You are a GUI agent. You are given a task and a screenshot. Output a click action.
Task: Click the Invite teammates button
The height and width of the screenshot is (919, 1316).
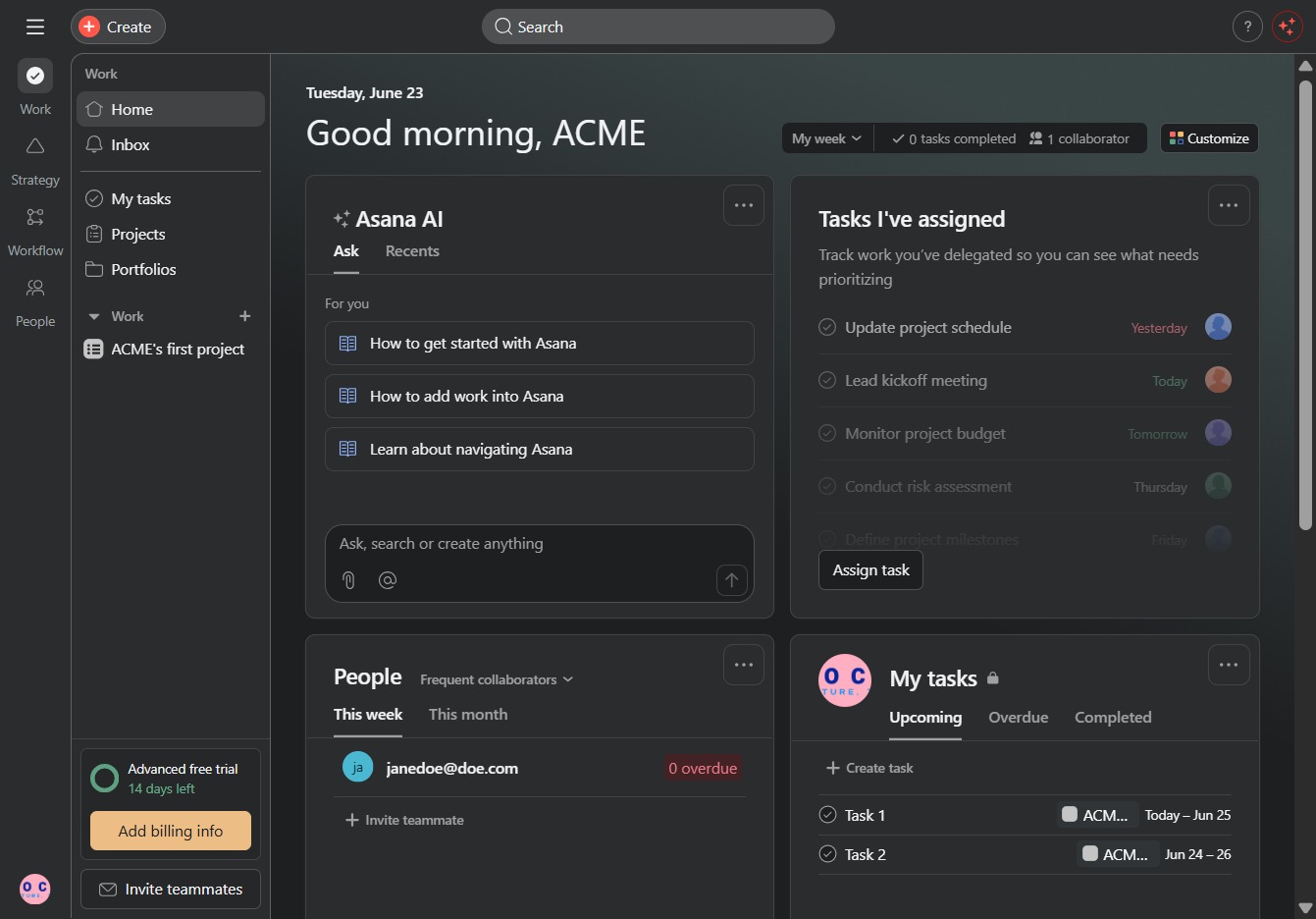point(171,889)
